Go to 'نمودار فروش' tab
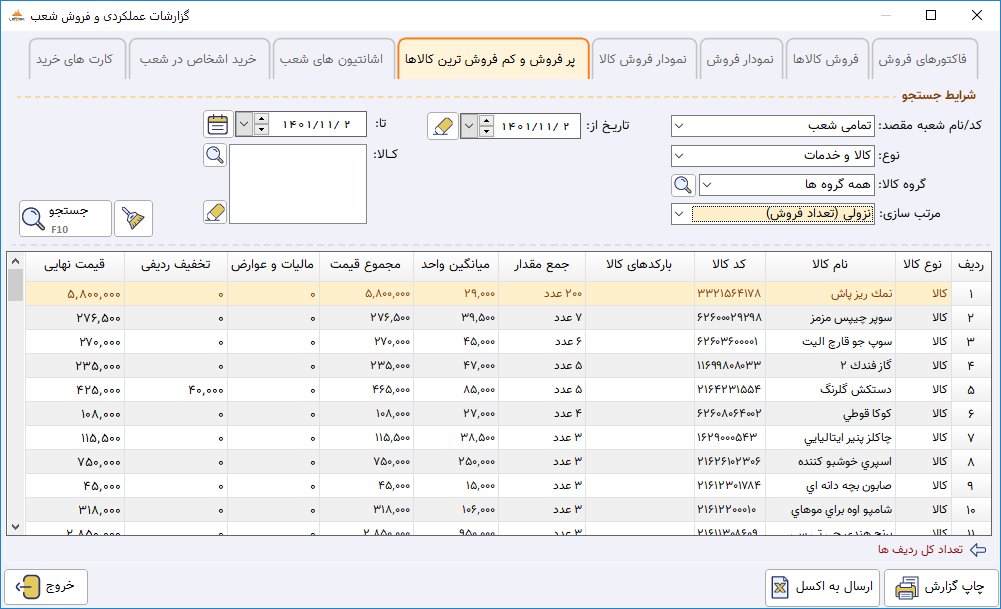 tap(741, 59)
